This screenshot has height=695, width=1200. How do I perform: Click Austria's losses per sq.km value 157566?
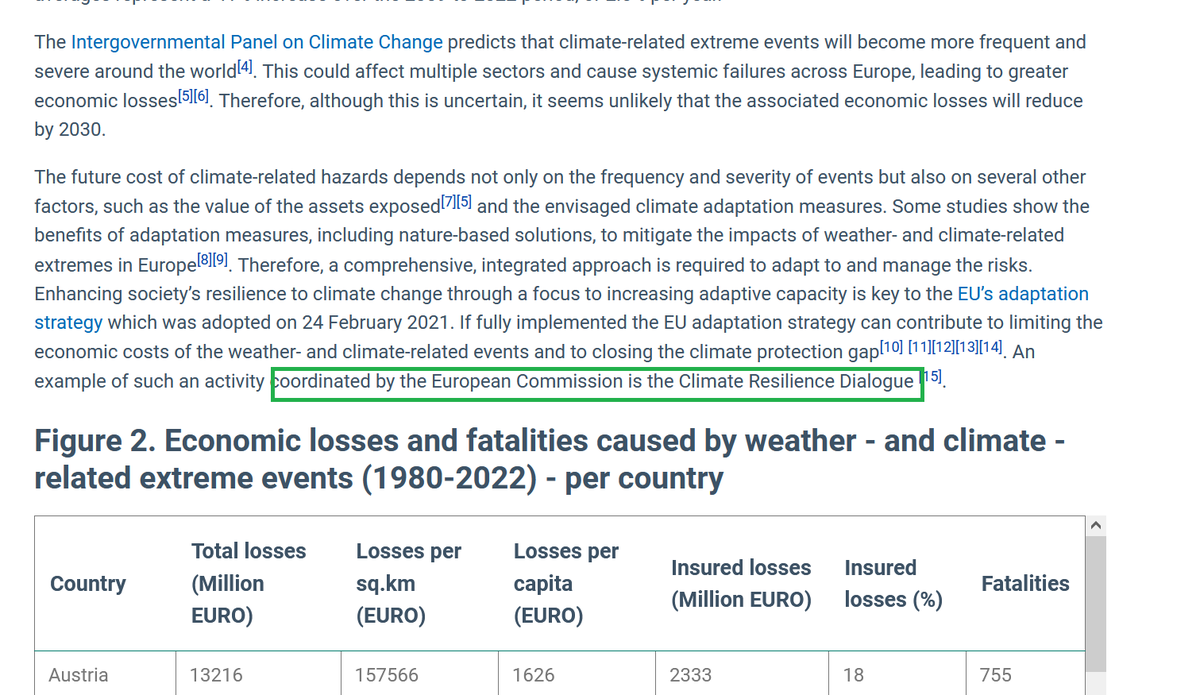click(386, 675)
